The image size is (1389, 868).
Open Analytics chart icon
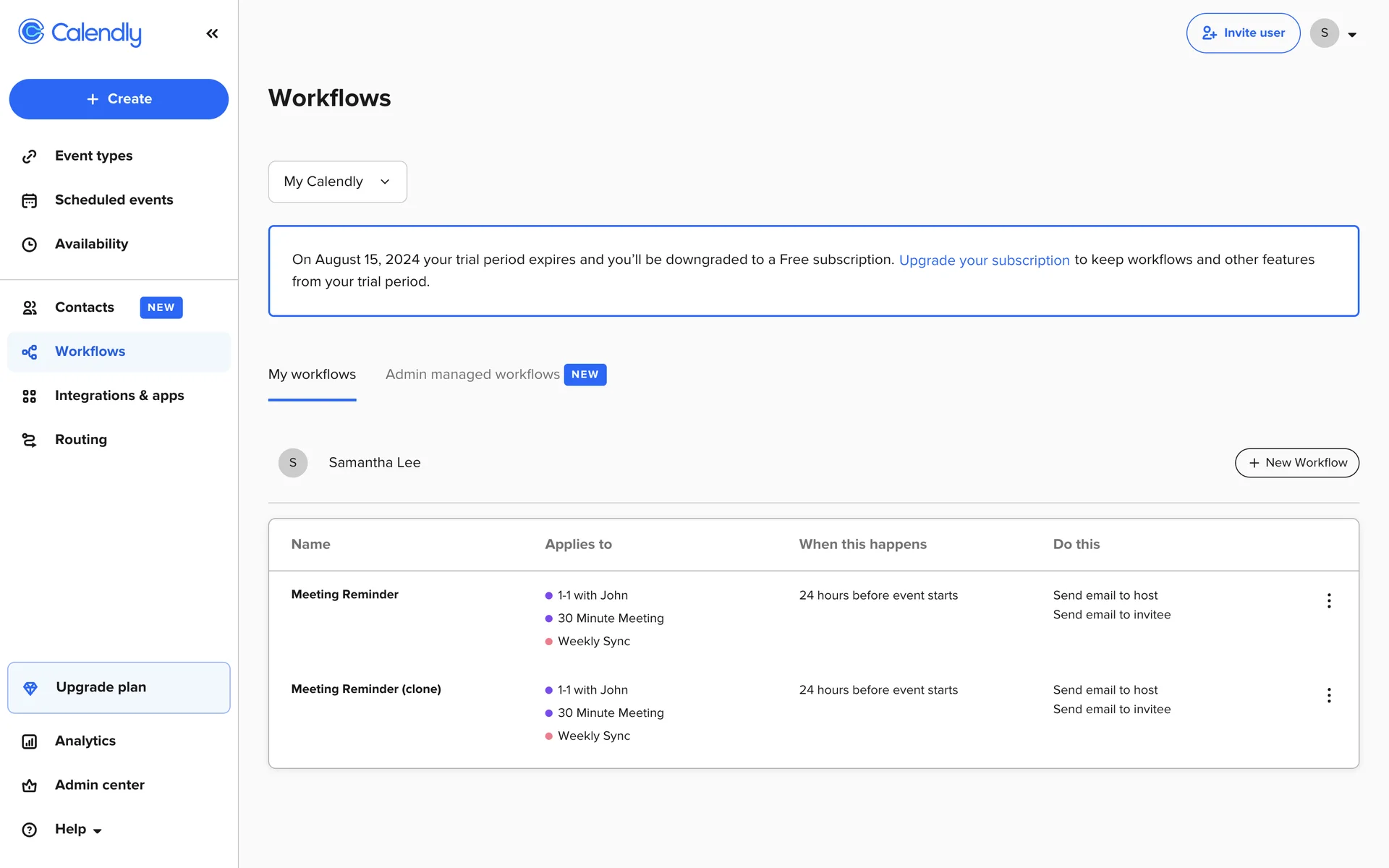coord(29,741)
